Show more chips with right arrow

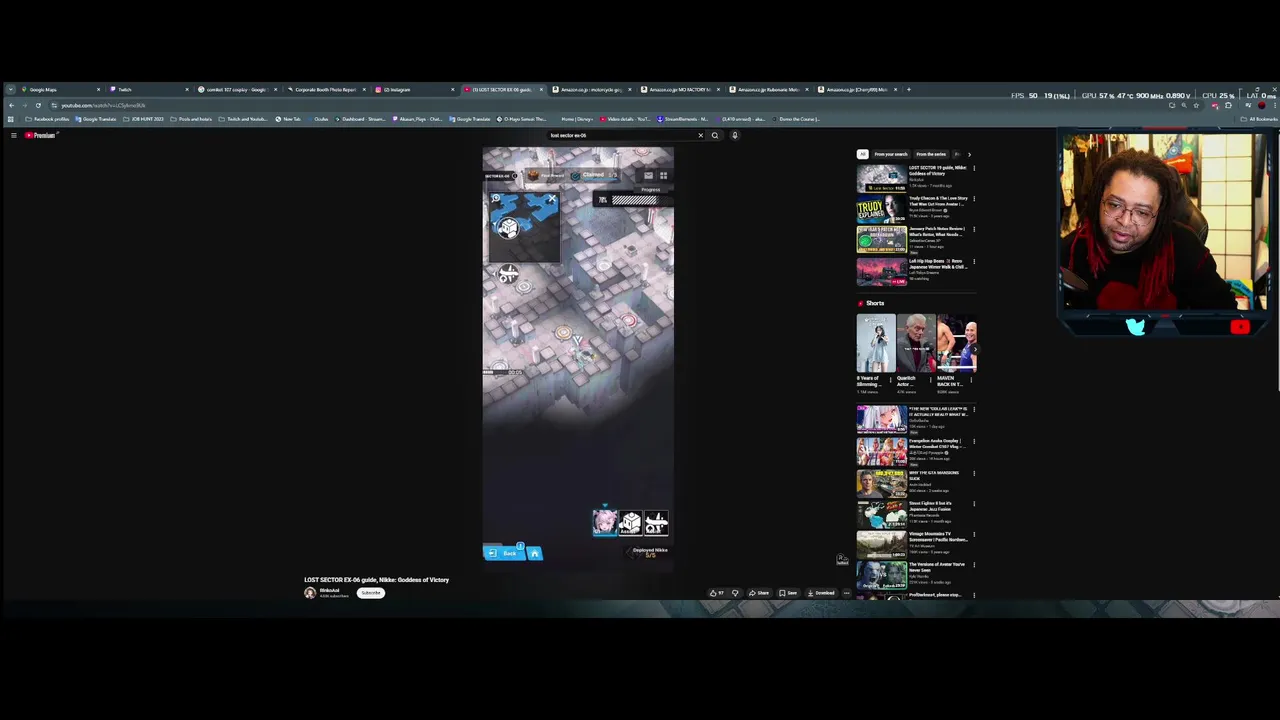968,154
